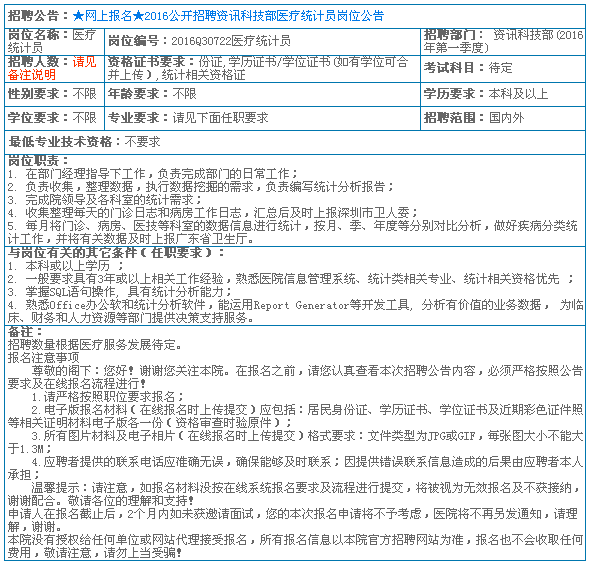Click the '岗位名称：医疗统计员' cell

click(54, 42)
